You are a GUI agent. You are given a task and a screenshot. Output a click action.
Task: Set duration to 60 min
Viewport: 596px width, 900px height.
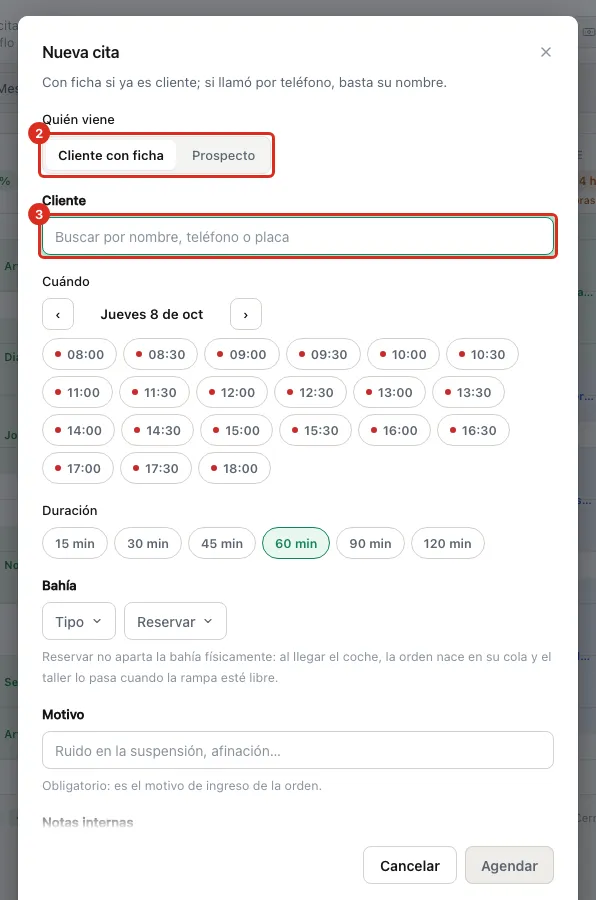(296, 543)
